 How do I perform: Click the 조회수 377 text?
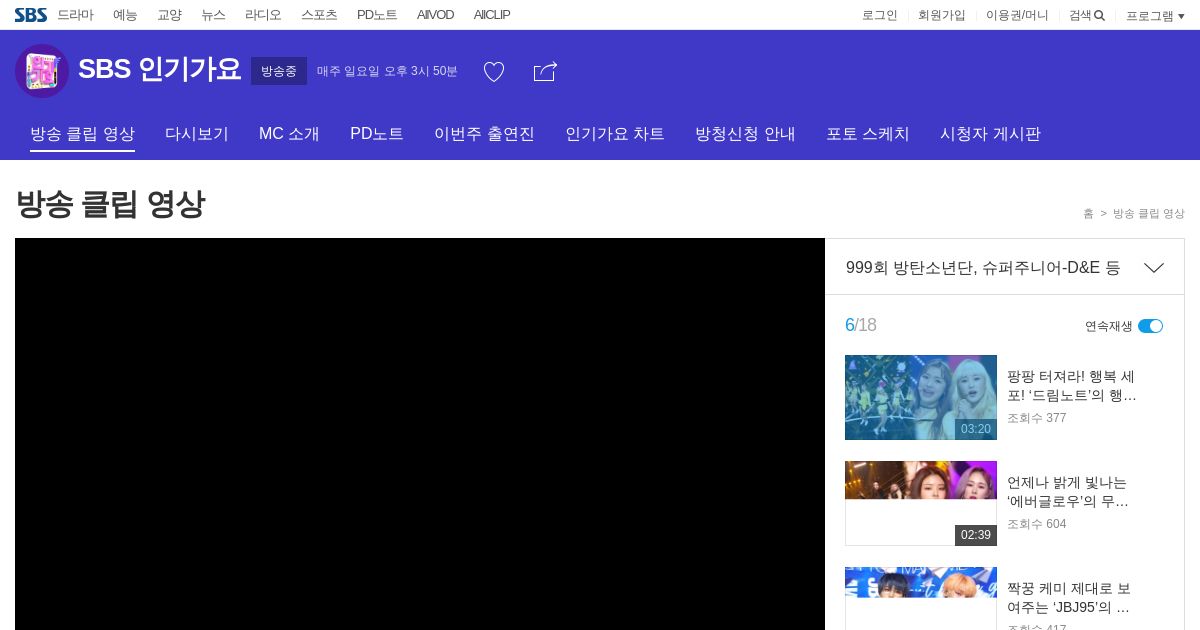point(1037,418)
